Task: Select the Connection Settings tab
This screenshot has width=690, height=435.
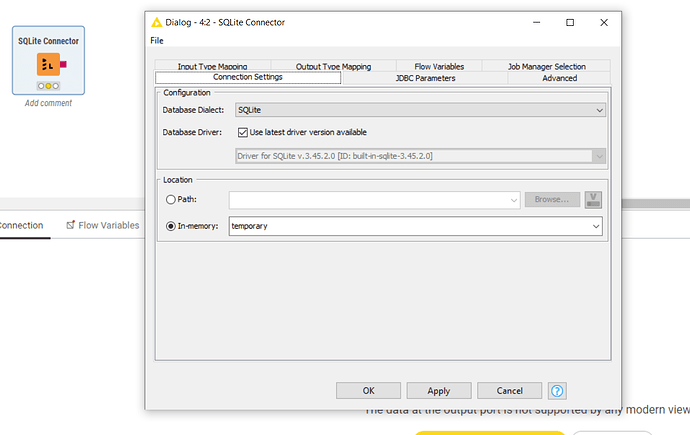Action: 248,77
